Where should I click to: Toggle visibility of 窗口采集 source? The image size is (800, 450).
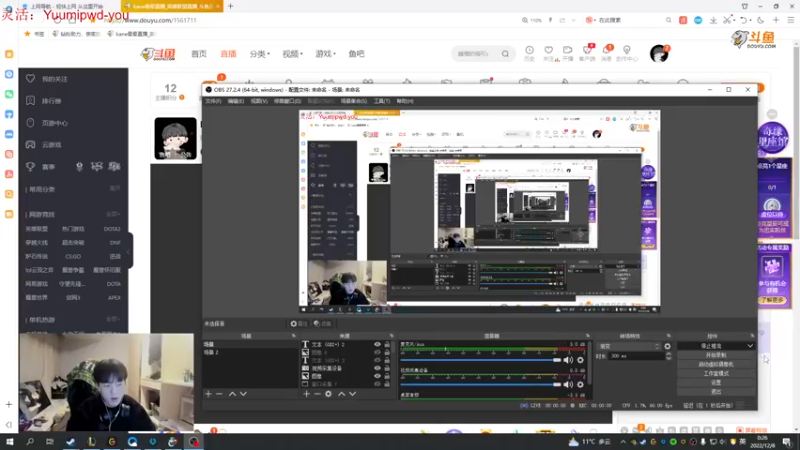(x=377, y=384)
